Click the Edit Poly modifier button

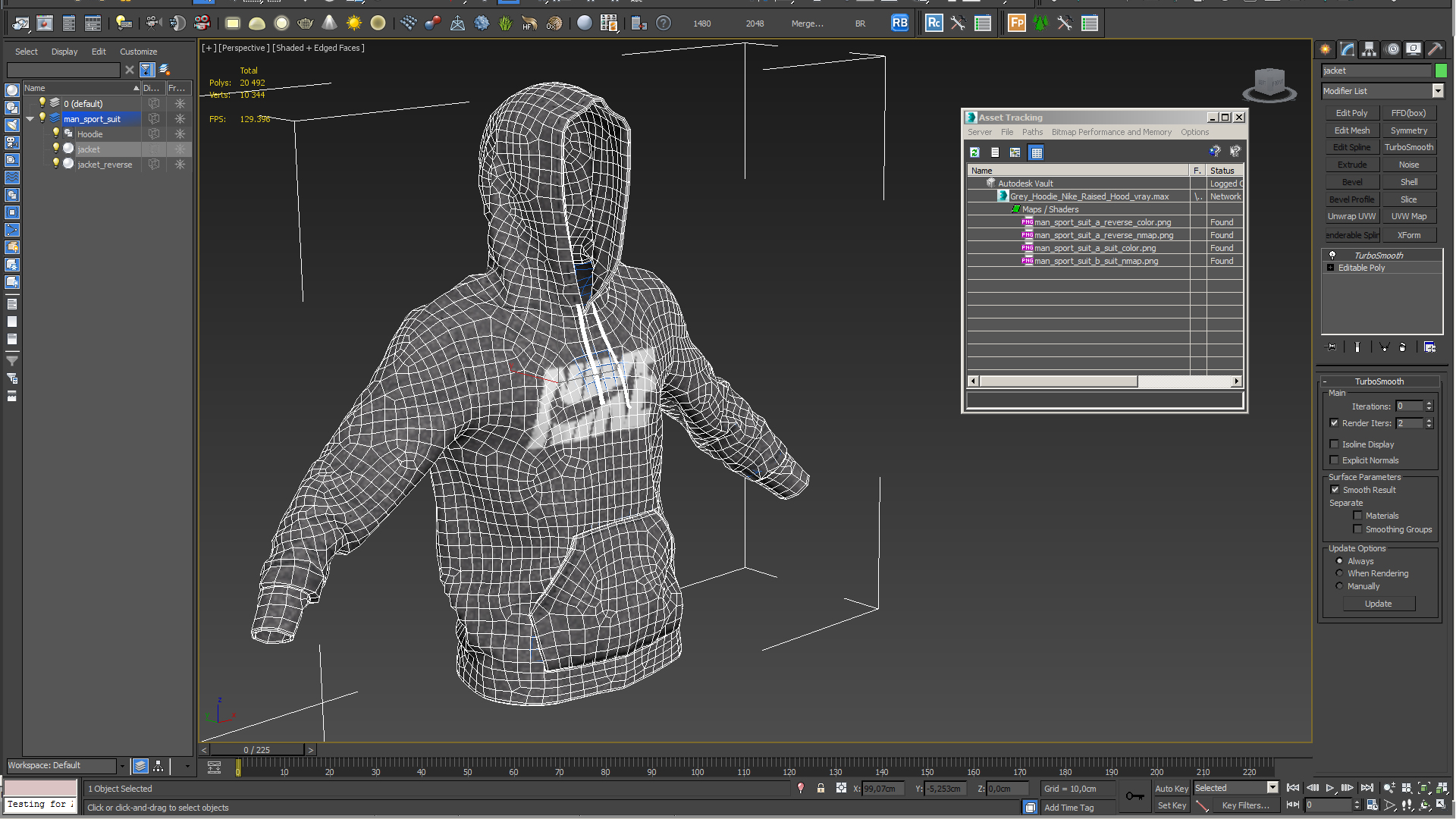(x=1351, y=113)
